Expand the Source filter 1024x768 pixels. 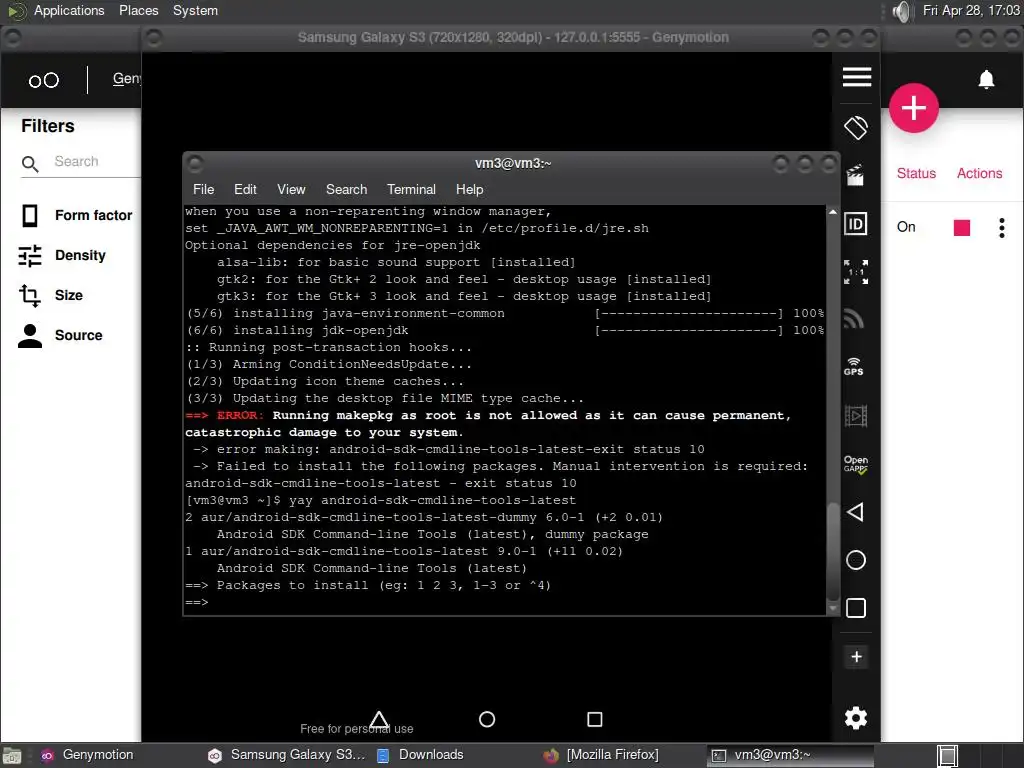point(61,335)
